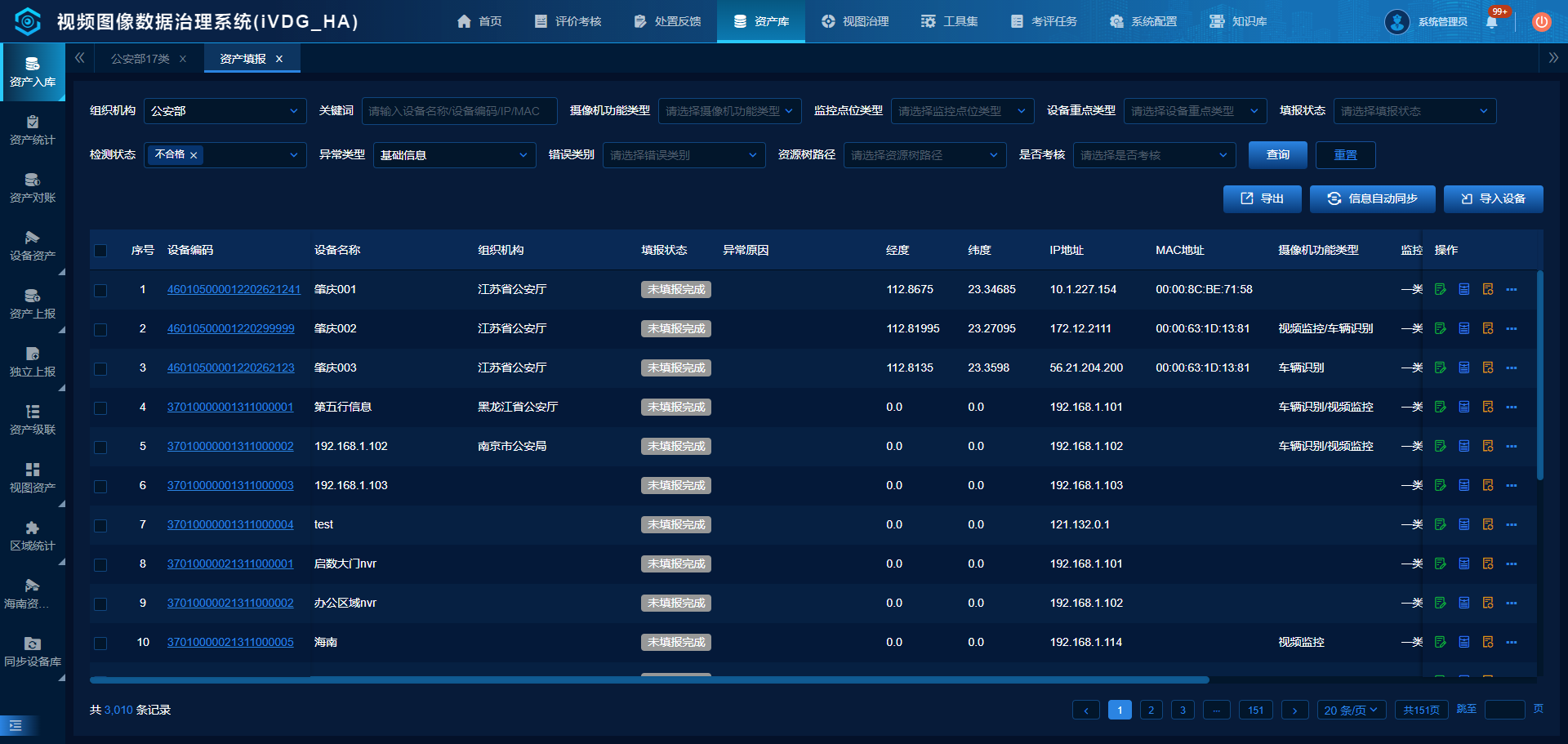The image size is (1568, 744).
Task: Open the 设备重点类型 dropdown
Action: [x=1195, y=111]
